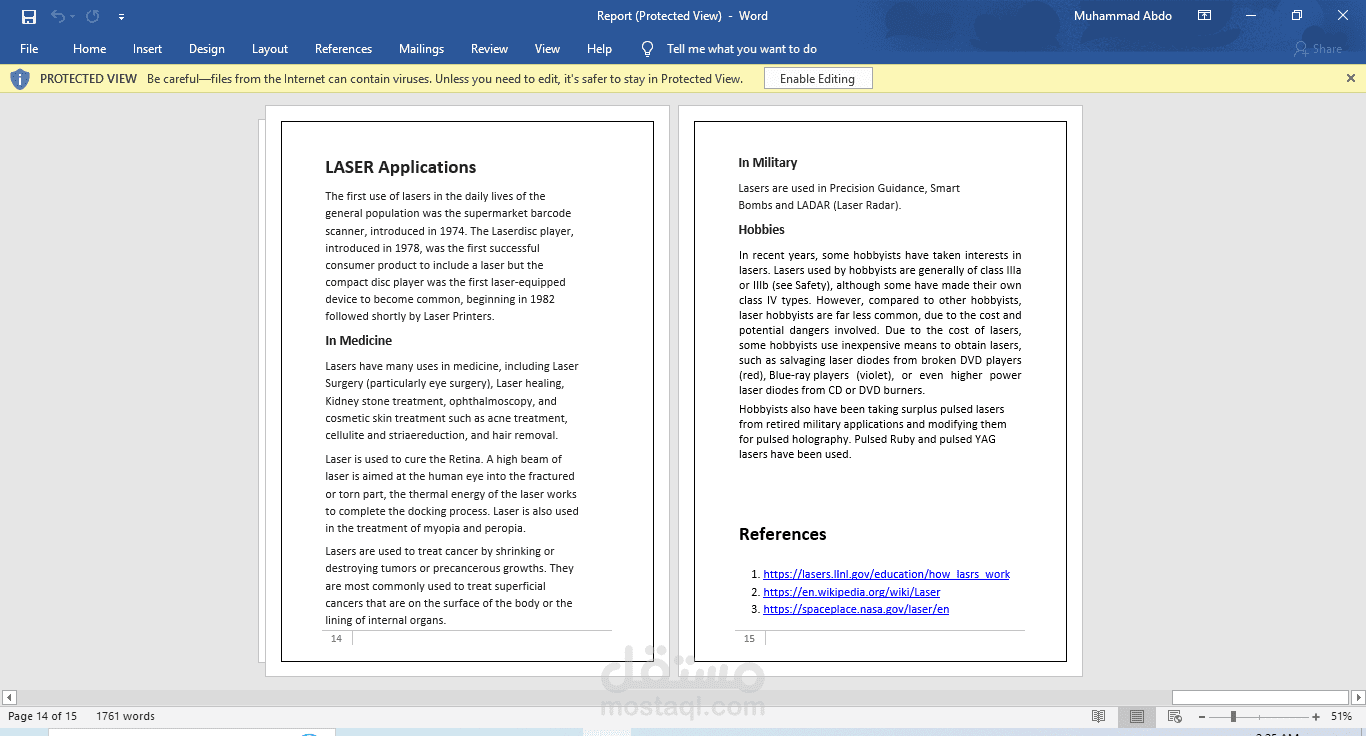Click Page 14 of 15 status indicator
The height and width of the screenshot is (736, 1366).
(43, 716)
